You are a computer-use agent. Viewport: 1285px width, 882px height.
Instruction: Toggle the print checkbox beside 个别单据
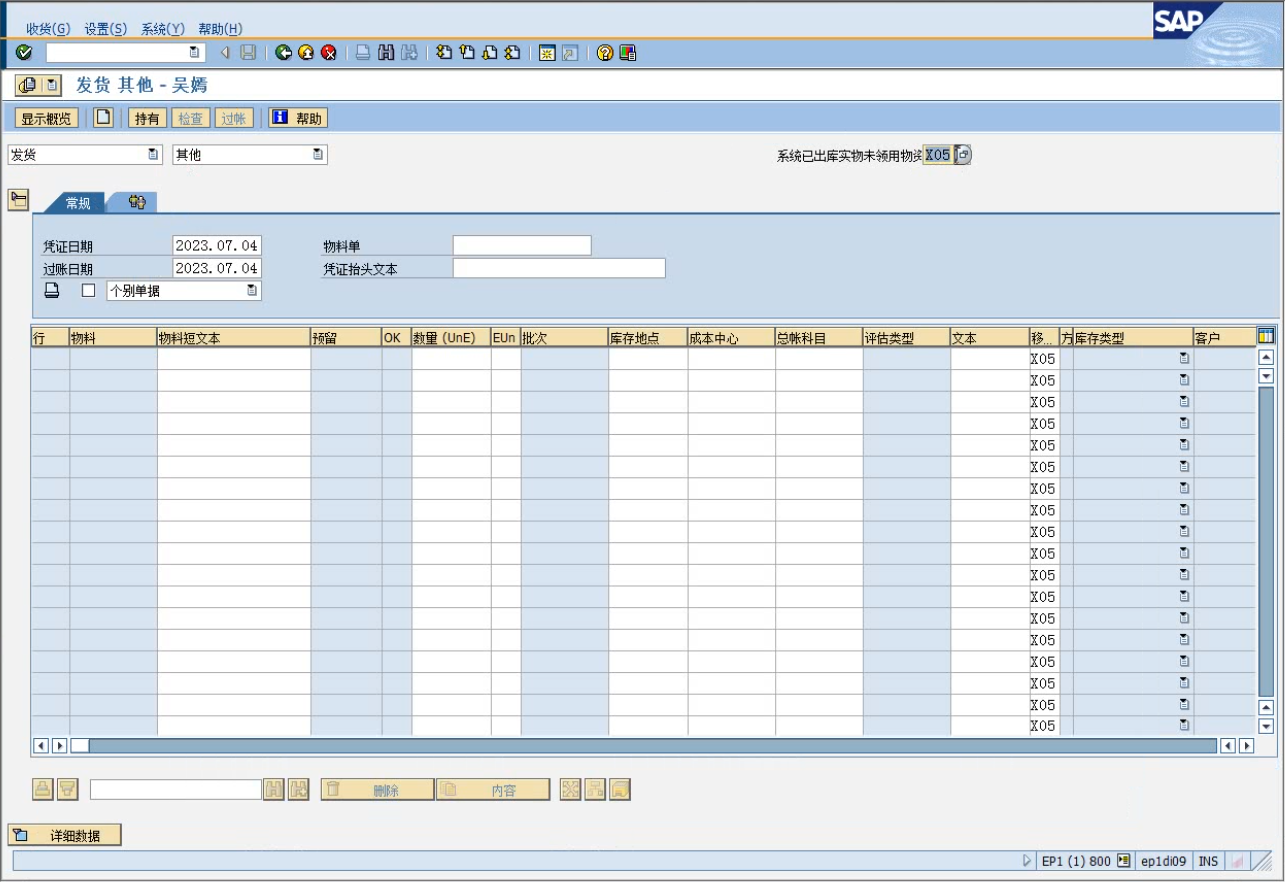[89, 290]
